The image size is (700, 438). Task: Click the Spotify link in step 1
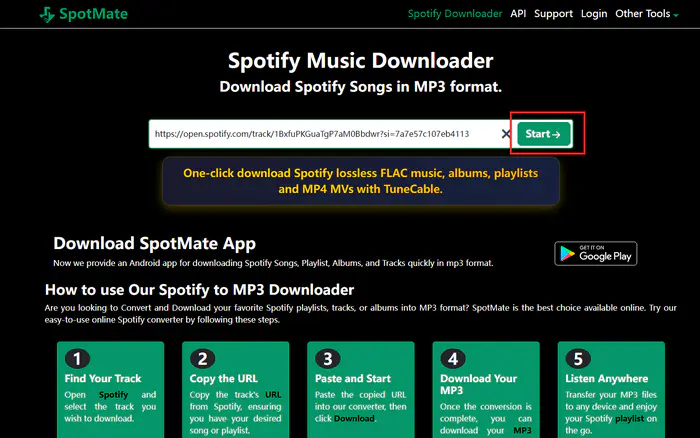coord(113,395)
